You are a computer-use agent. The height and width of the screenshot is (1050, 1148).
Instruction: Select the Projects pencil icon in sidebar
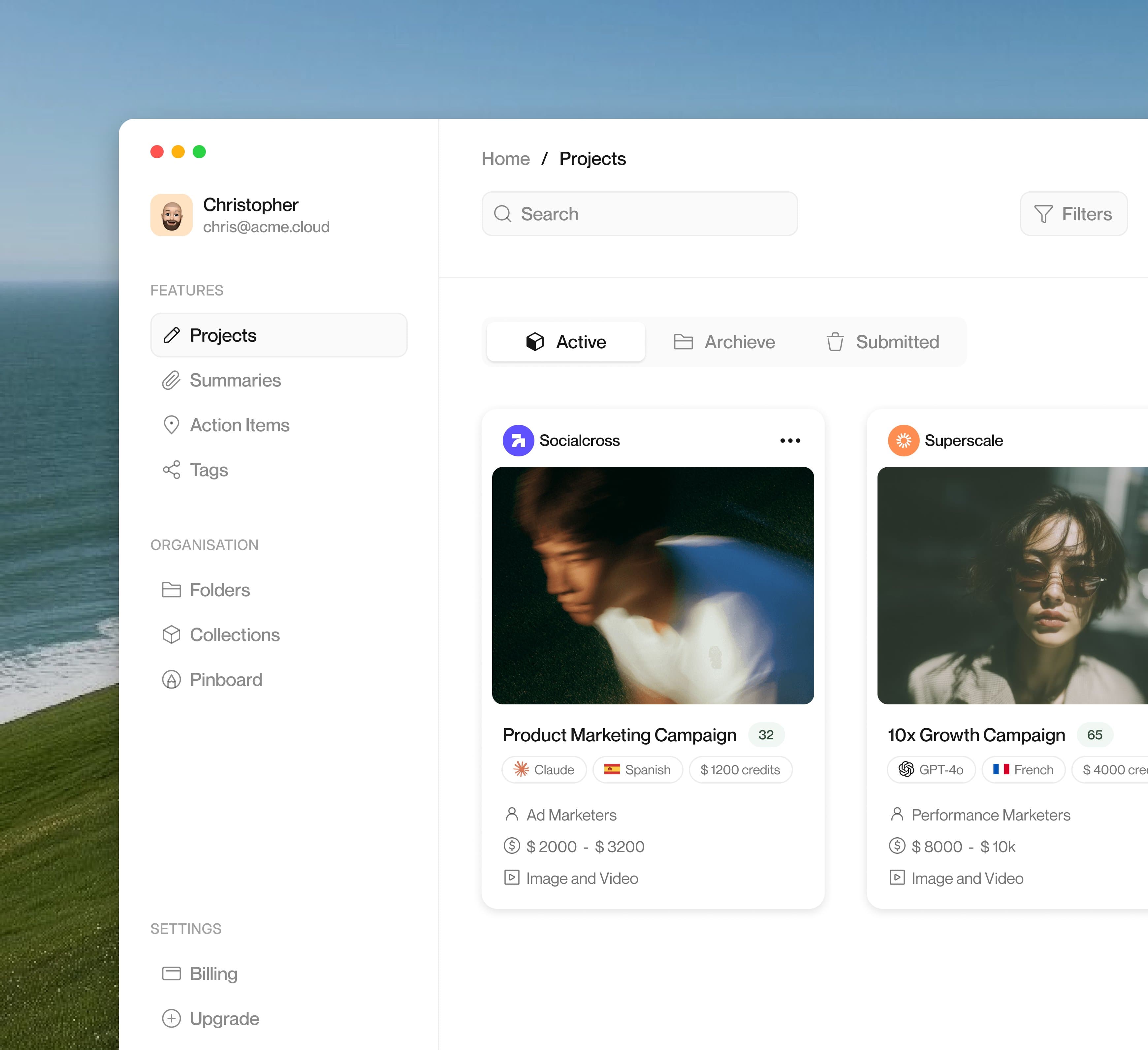(172, 336)
